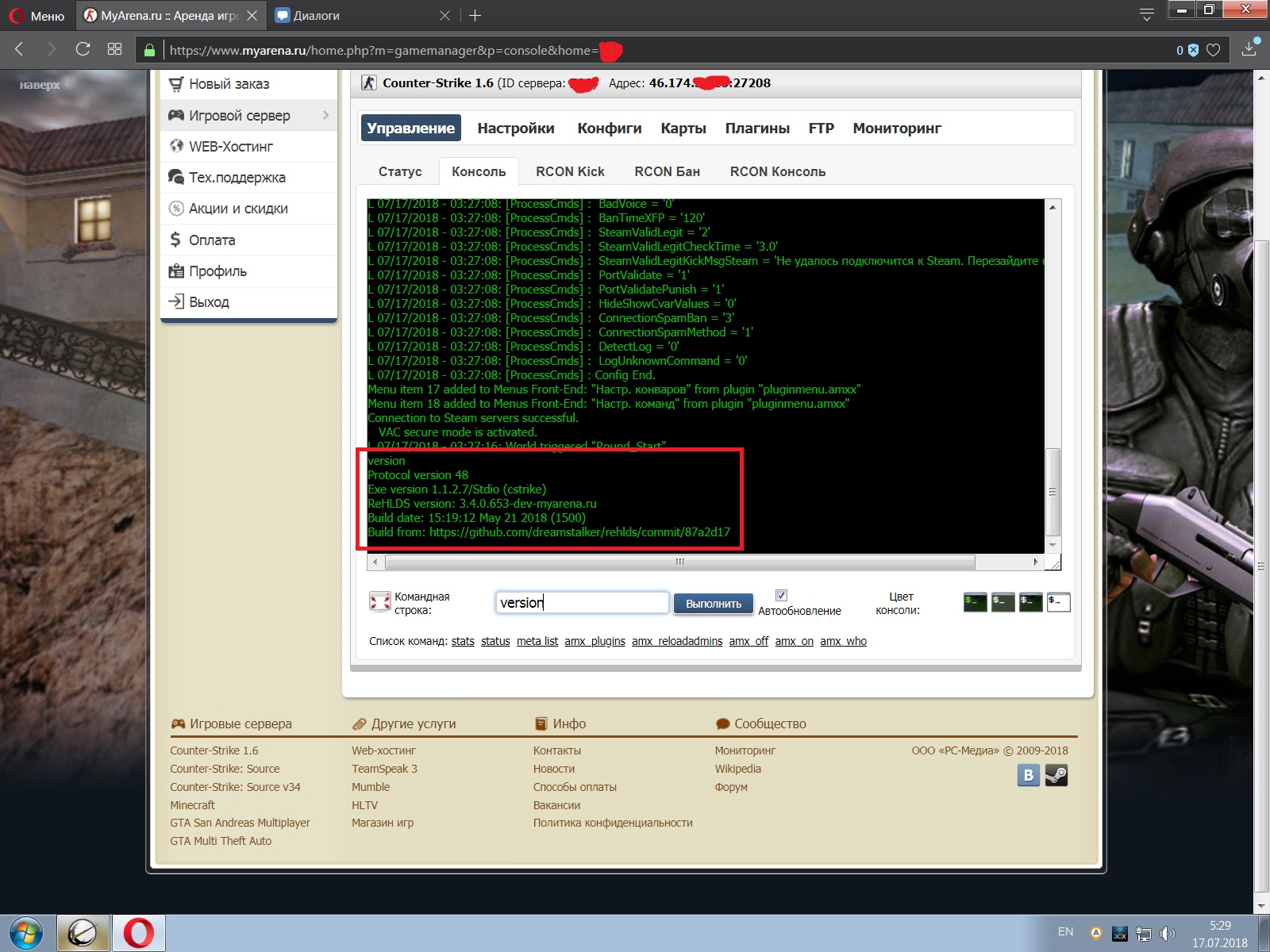Open the Speed Dial start page icon

tap(114, 49)
